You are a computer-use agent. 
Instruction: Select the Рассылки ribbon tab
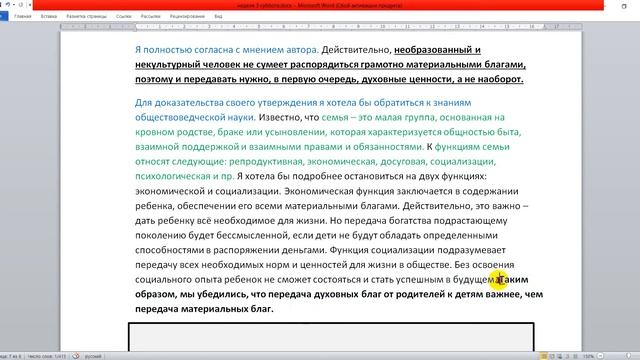pos(151,16)
